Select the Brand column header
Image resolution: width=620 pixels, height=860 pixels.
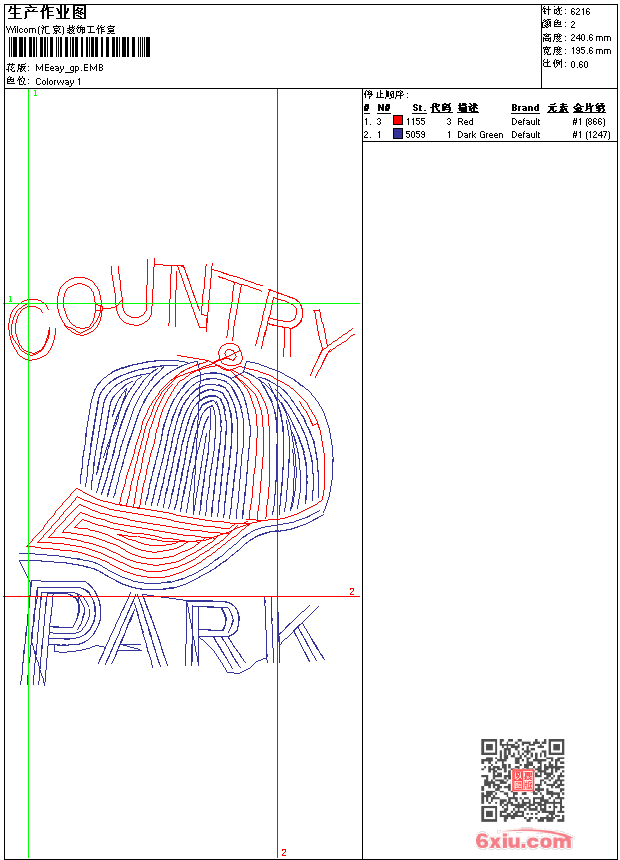(x=525, y=108)
